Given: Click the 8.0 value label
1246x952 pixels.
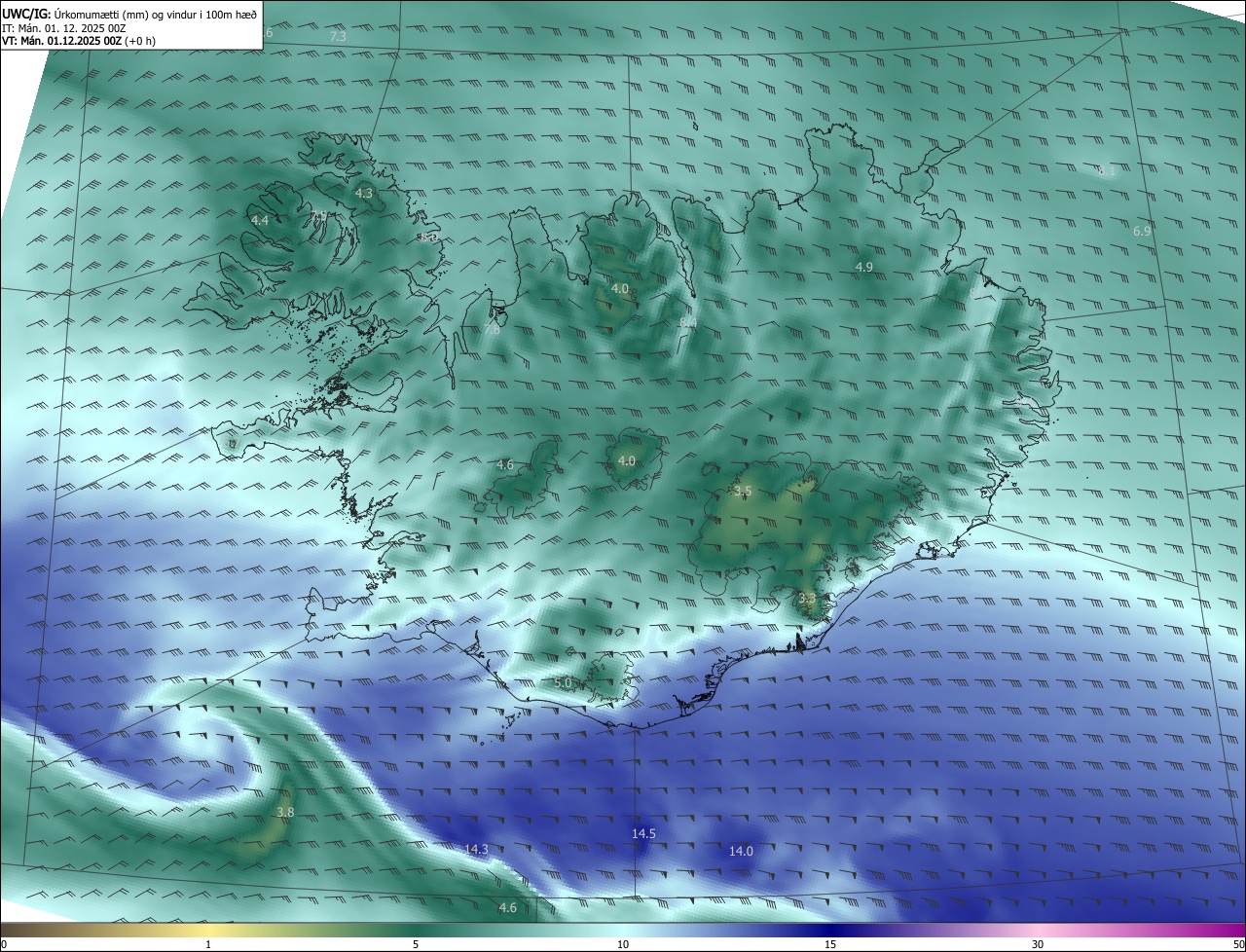Looking at the screenshot, I should click(x=429, y=237).
